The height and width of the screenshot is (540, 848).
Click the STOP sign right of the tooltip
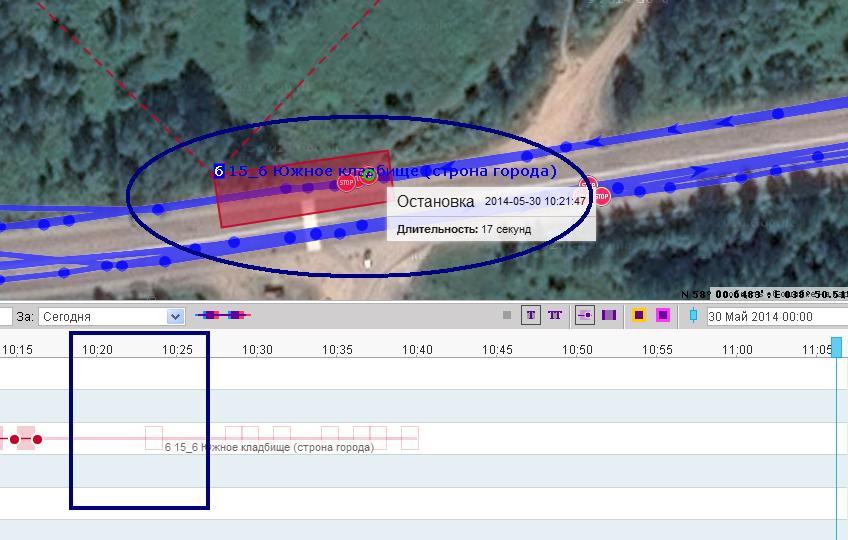pyautogui.click(x=602, y=197)
